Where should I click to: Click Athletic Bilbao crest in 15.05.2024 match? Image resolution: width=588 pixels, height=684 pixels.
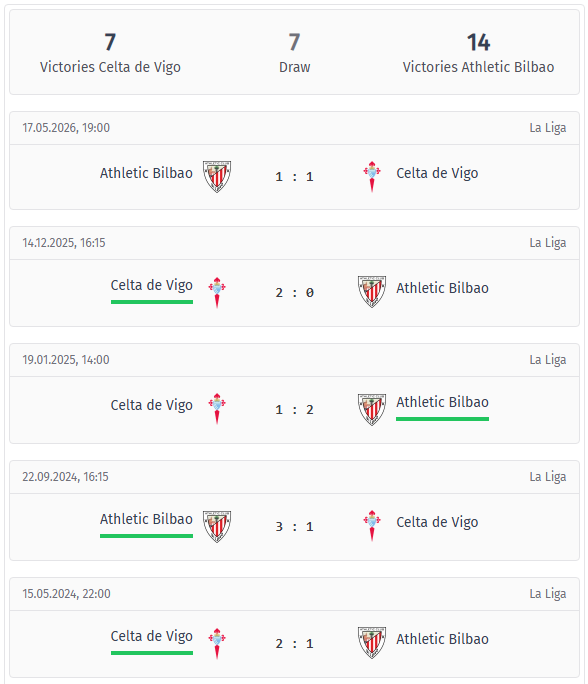372,643
